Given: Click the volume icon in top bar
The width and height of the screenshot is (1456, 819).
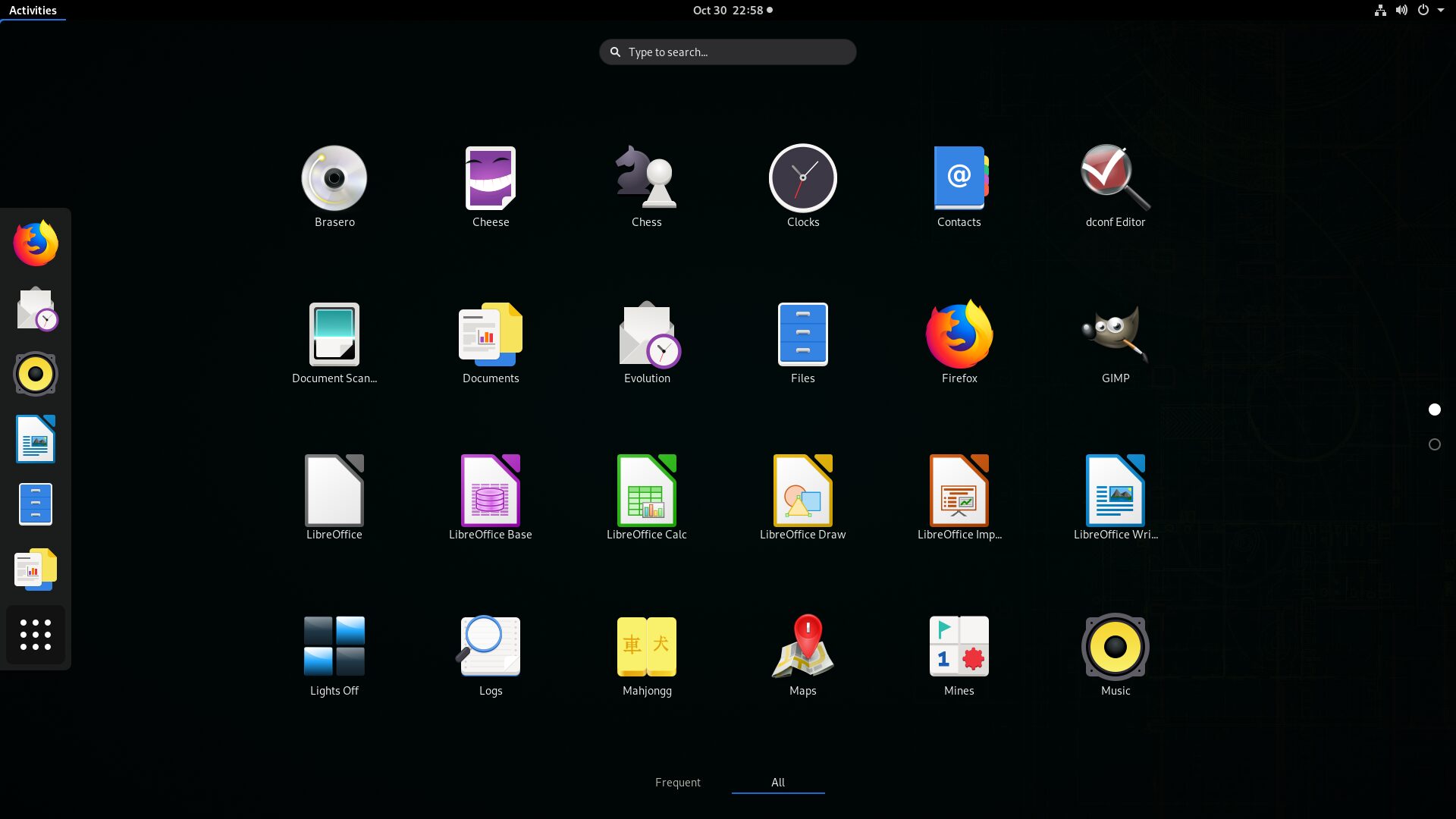Looking at the screenshot, I should [x=1401, y=11].
